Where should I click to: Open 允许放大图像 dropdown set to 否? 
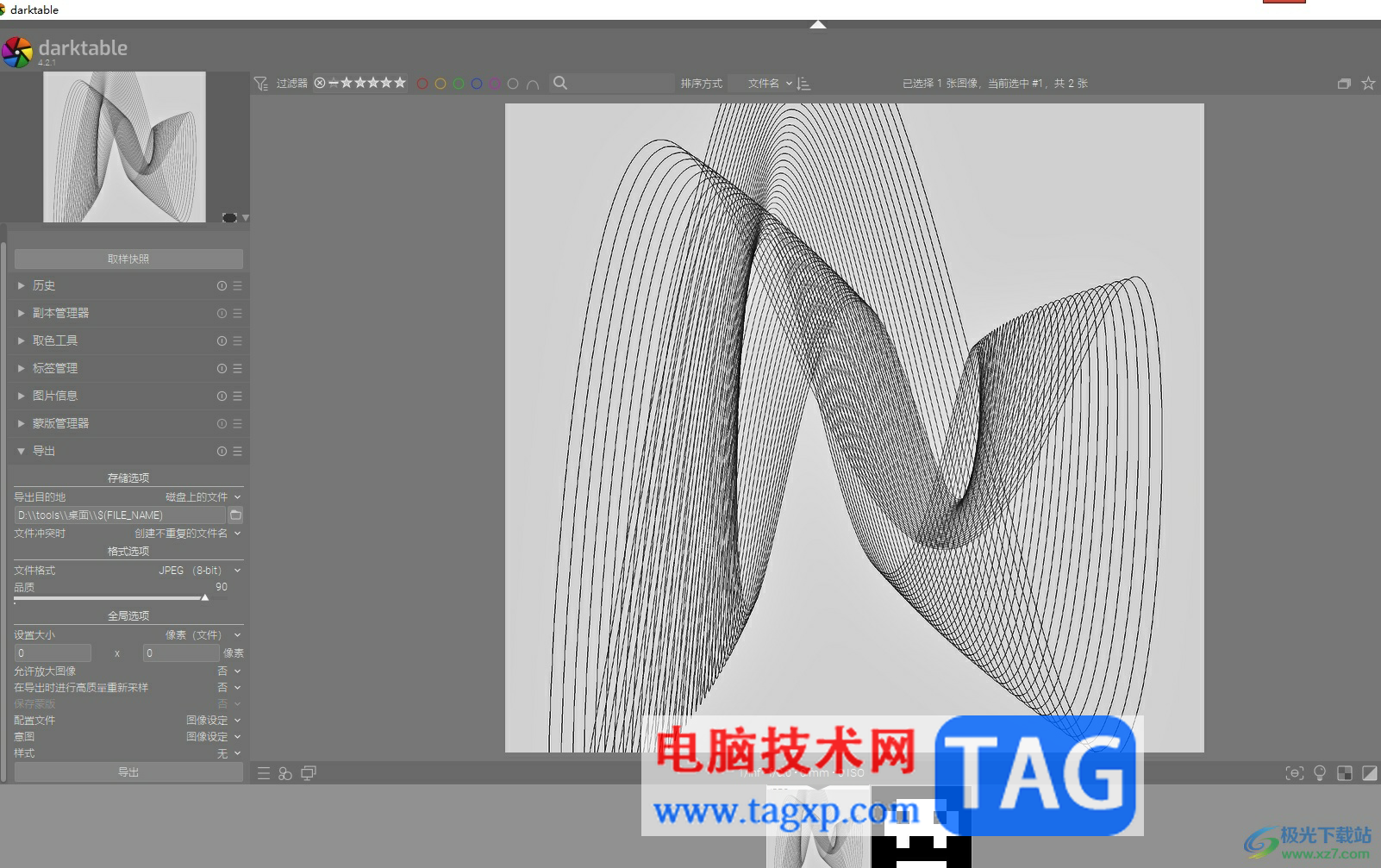[128, 671]
